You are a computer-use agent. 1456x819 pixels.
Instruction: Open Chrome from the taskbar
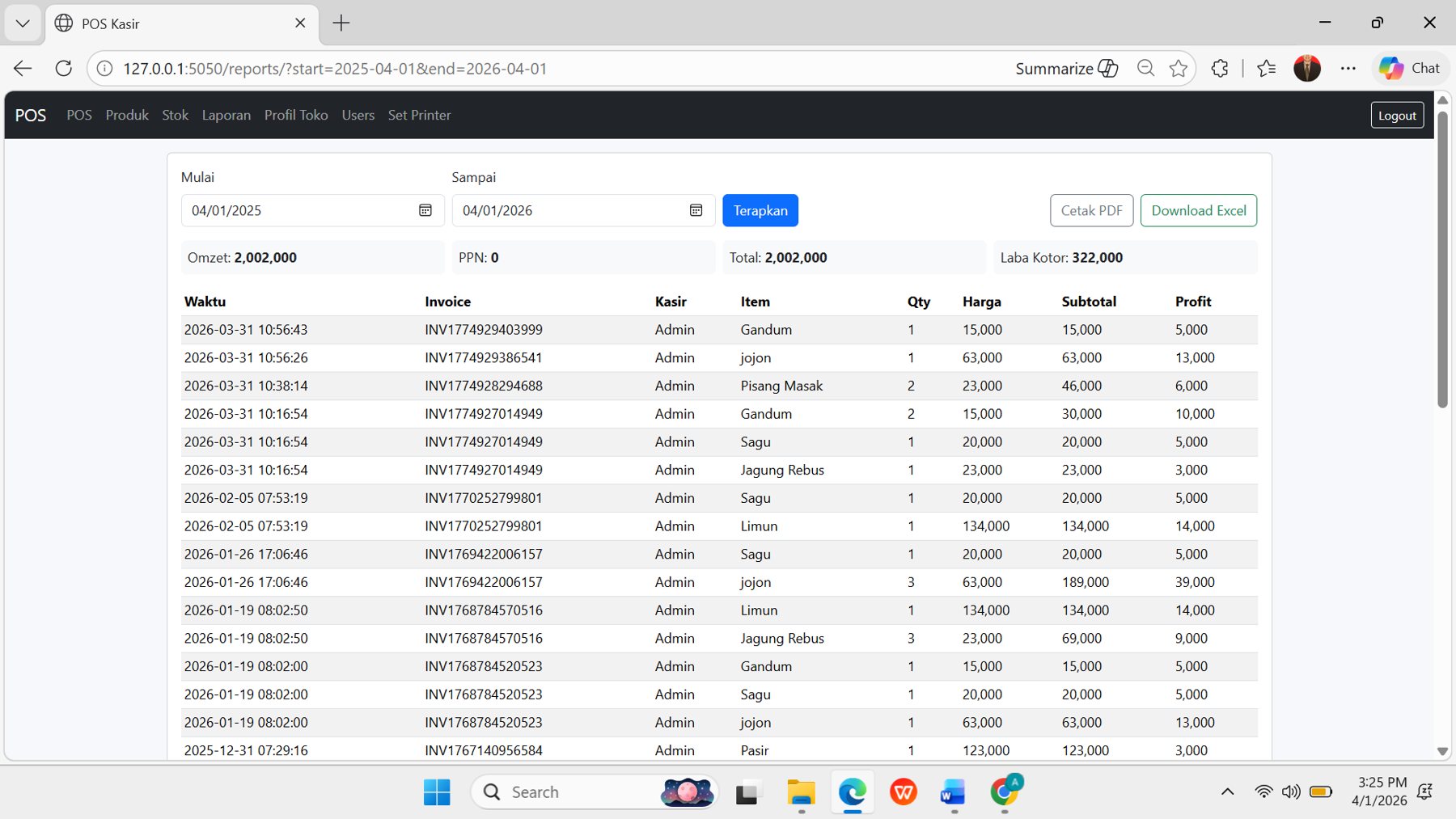coord(1004,792)
